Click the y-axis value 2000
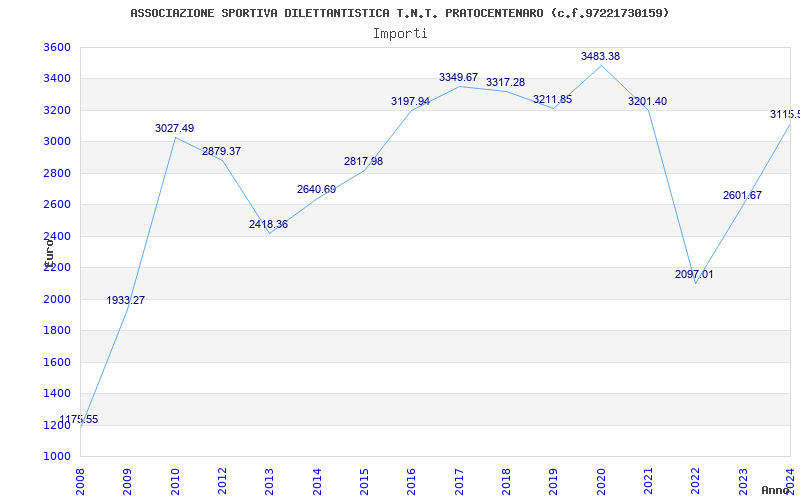800x500 pixels. pyautogui.click(x=57, y=299)
